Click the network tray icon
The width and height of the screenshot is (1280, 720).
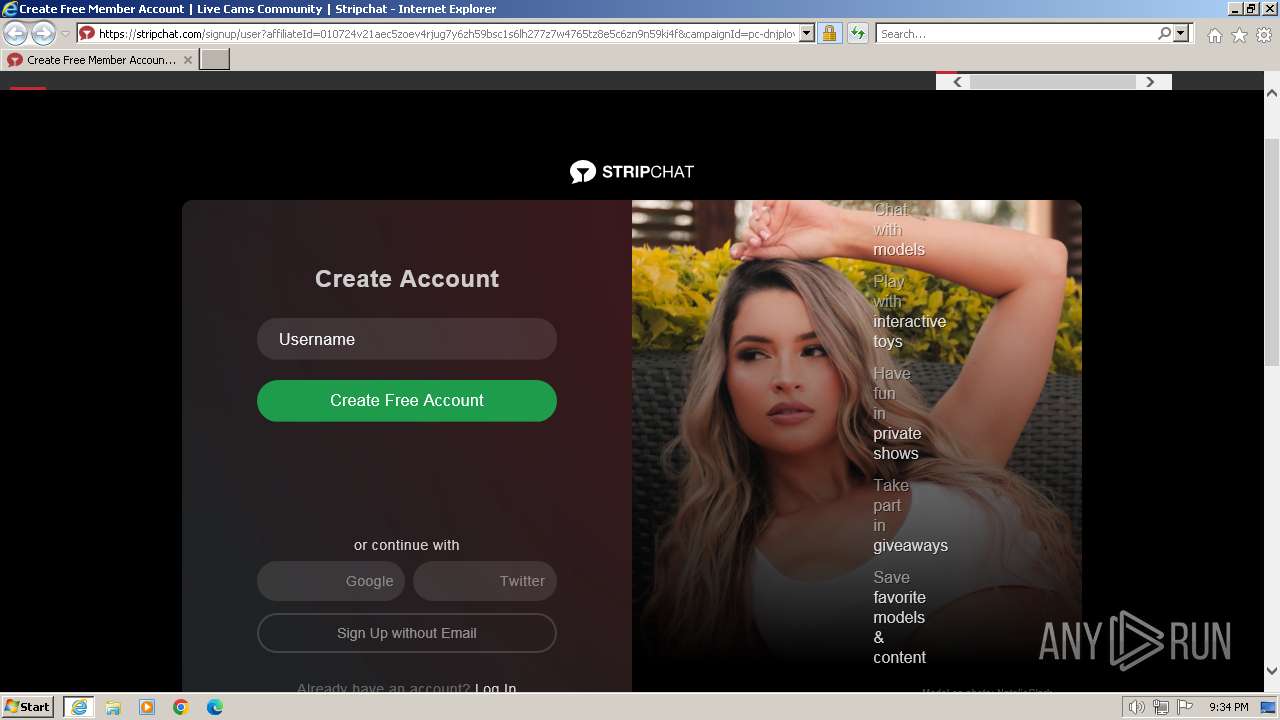(1161, 707)
